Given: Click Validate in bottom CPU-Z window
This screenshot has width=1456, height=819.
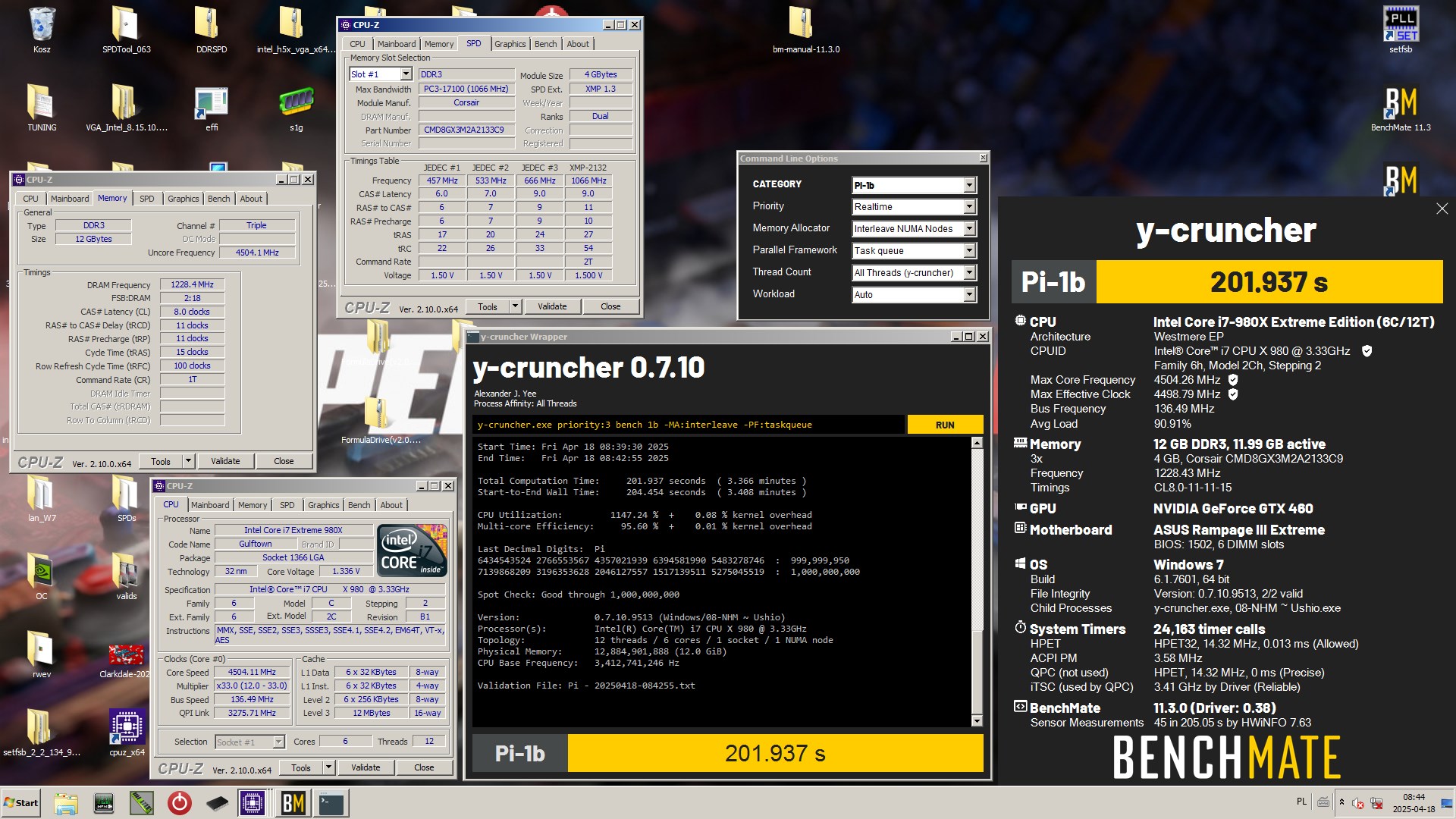Looking at the screenshot, I should 366,767.
